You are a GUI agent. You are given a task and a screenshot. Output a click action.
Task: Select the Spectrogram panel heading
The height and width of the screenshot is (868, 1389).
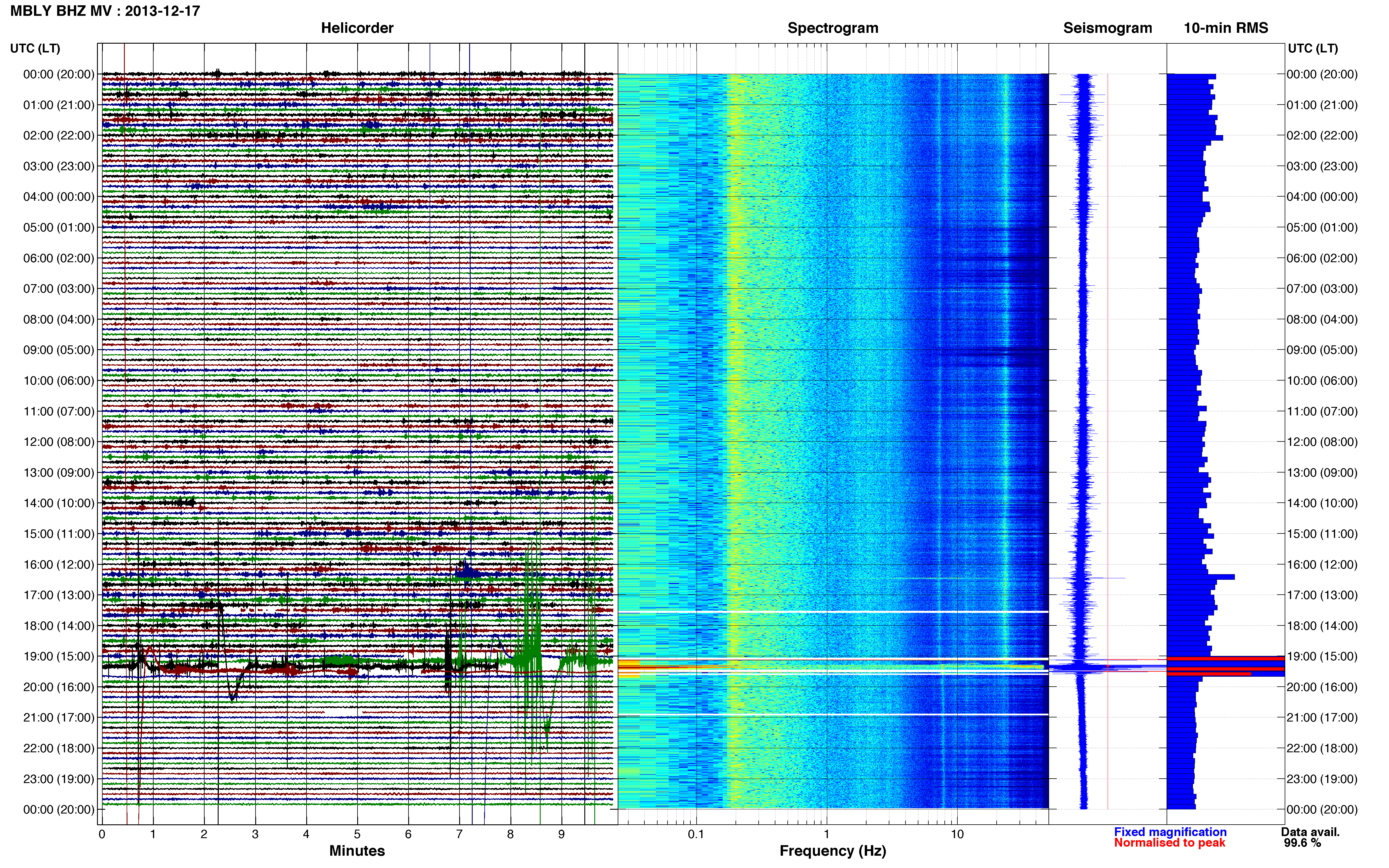833,28
